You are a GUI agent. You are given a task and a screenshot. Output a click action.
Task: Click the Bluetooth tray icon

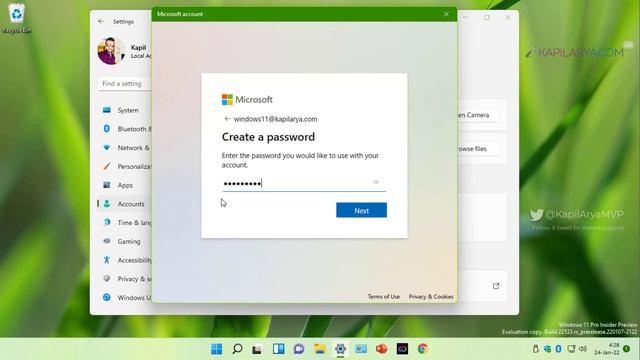pyautogui.click(x=559, y=349)
